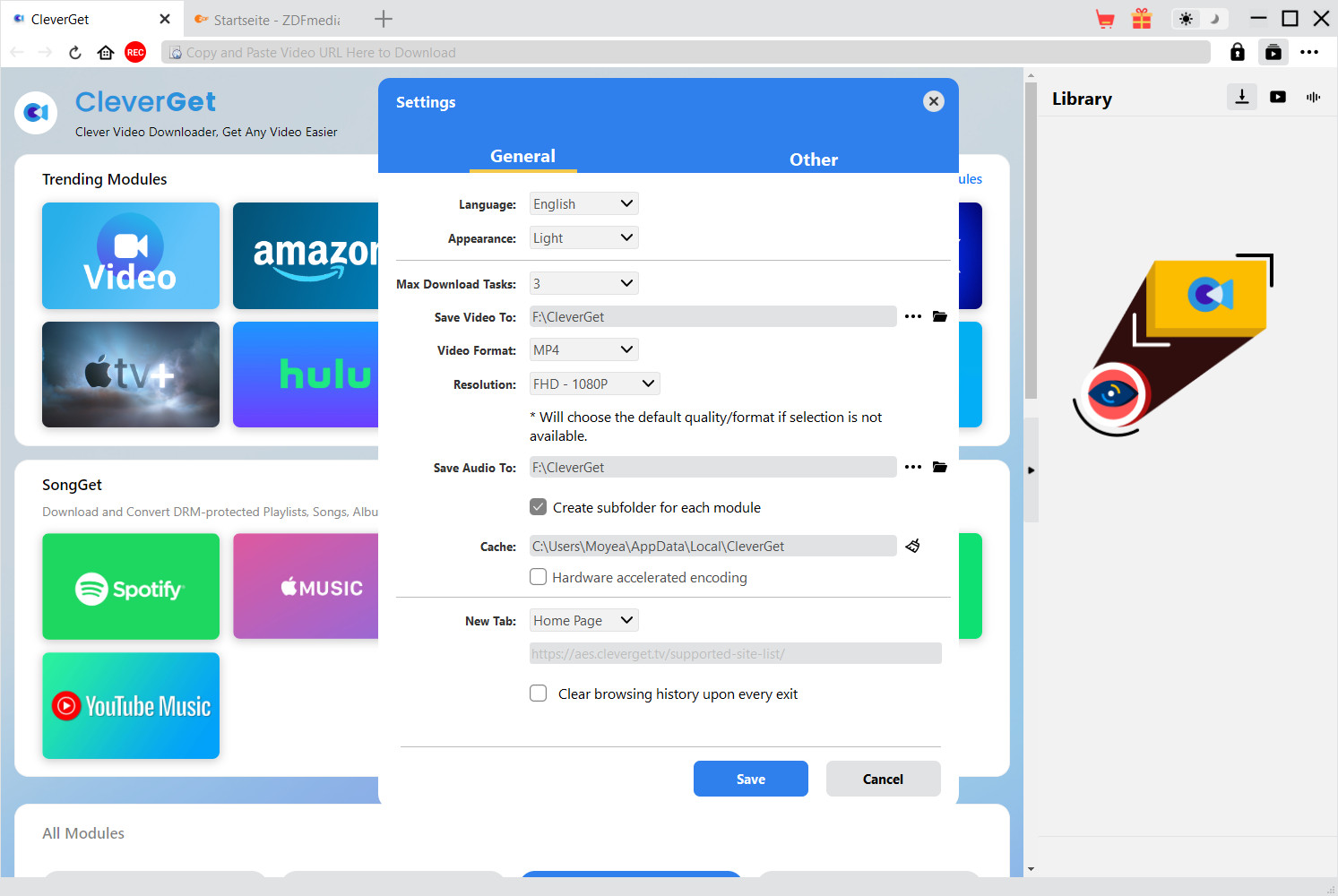Save the settings changes
The height and width of the screenshot is (896, 1338).
(750, 779)
